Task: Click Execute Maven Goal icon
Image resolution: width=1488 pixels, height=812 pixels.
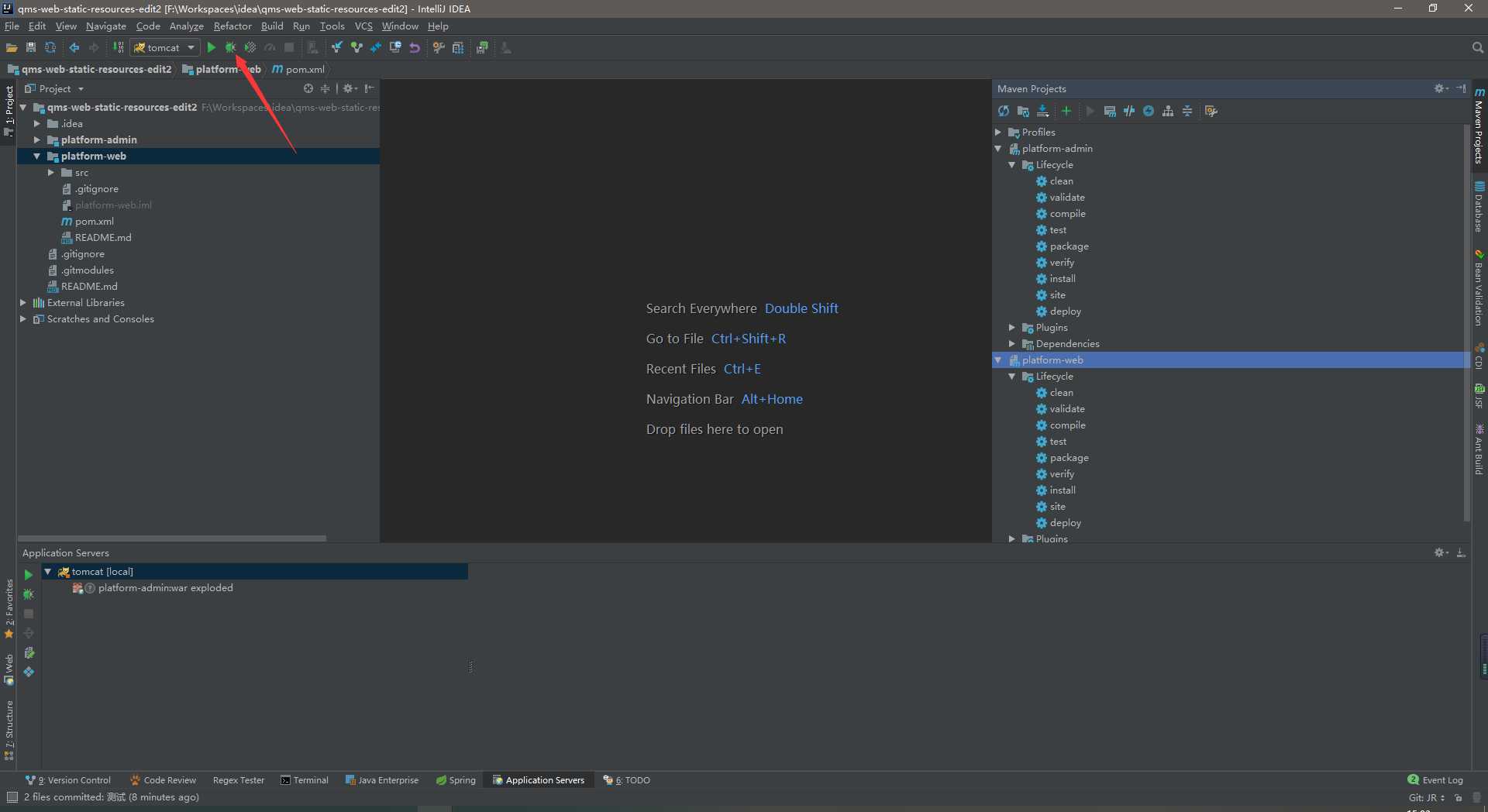Action: point(1110,111)
